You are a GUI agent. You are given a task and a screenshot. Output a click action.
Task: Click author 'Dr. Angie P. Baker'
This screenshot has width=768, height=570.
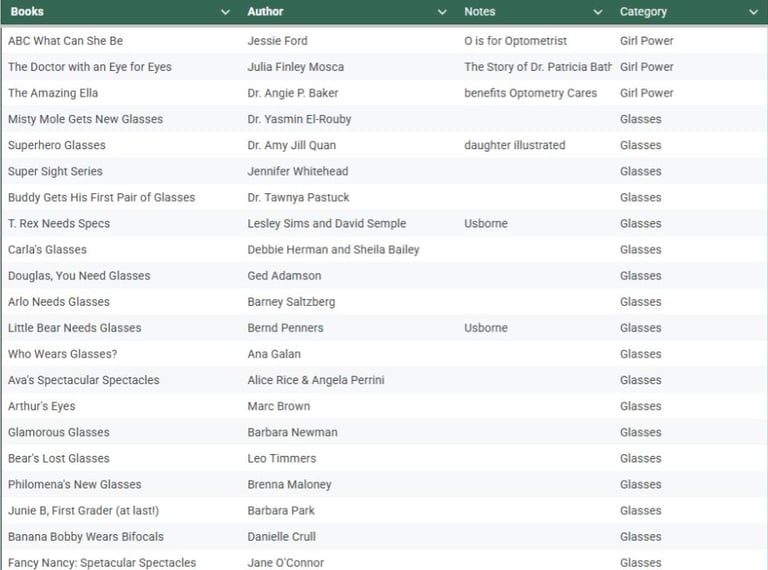click(x=292, y=93)
